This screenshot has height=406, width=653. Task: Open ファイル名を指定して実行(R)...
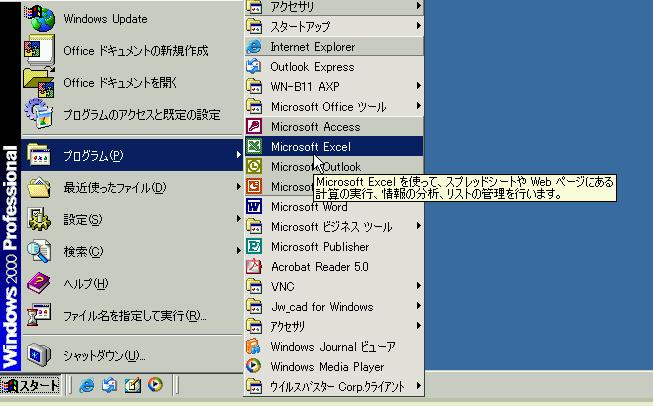click(x=132, y=316)
